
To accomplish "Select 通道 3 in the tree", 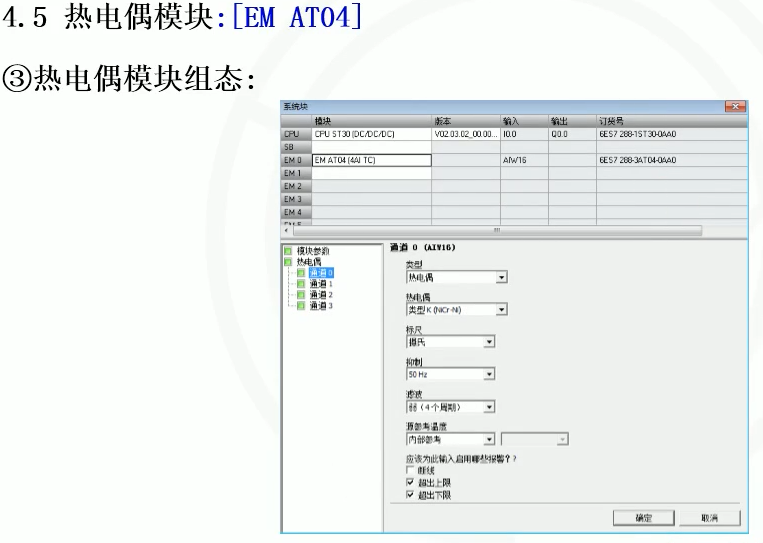I will 321,306.
